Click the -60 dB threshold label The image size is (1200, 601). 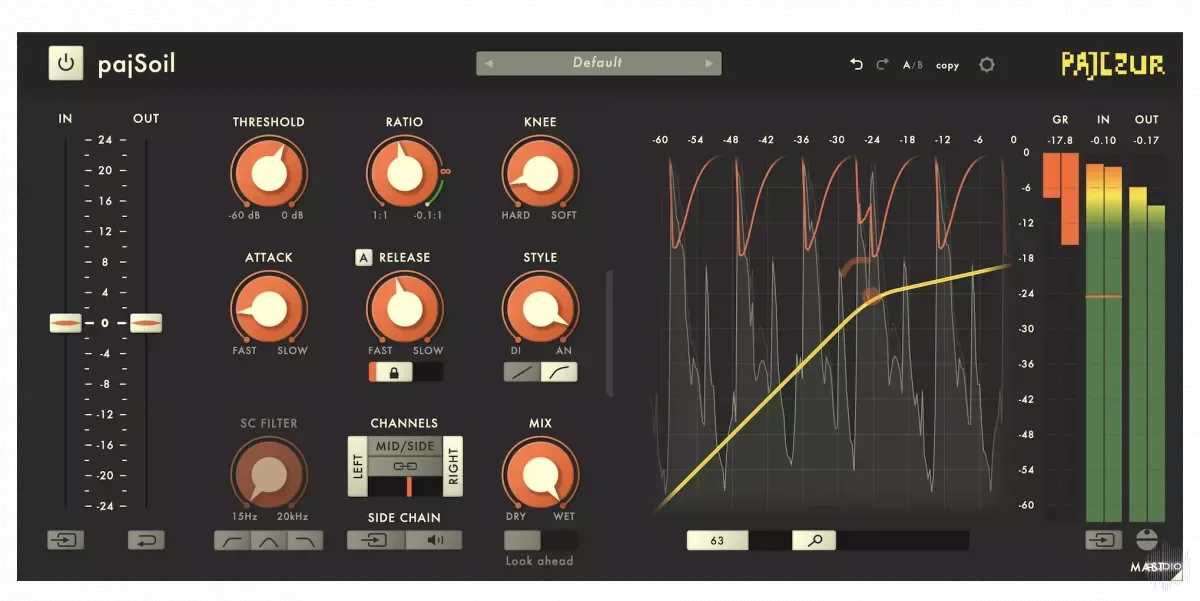244,215
